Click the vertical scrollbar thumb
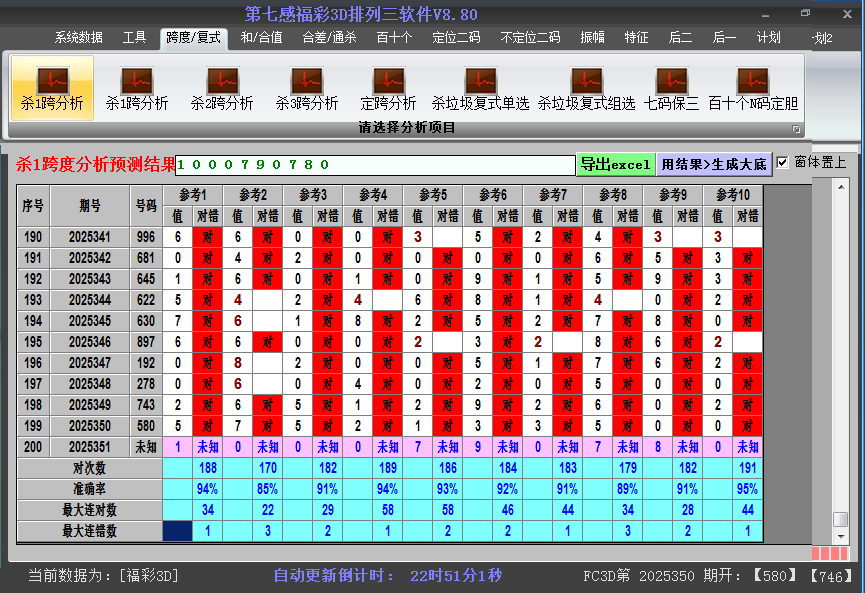This screenshot has width=865, height=593. [x=841, y=519]
